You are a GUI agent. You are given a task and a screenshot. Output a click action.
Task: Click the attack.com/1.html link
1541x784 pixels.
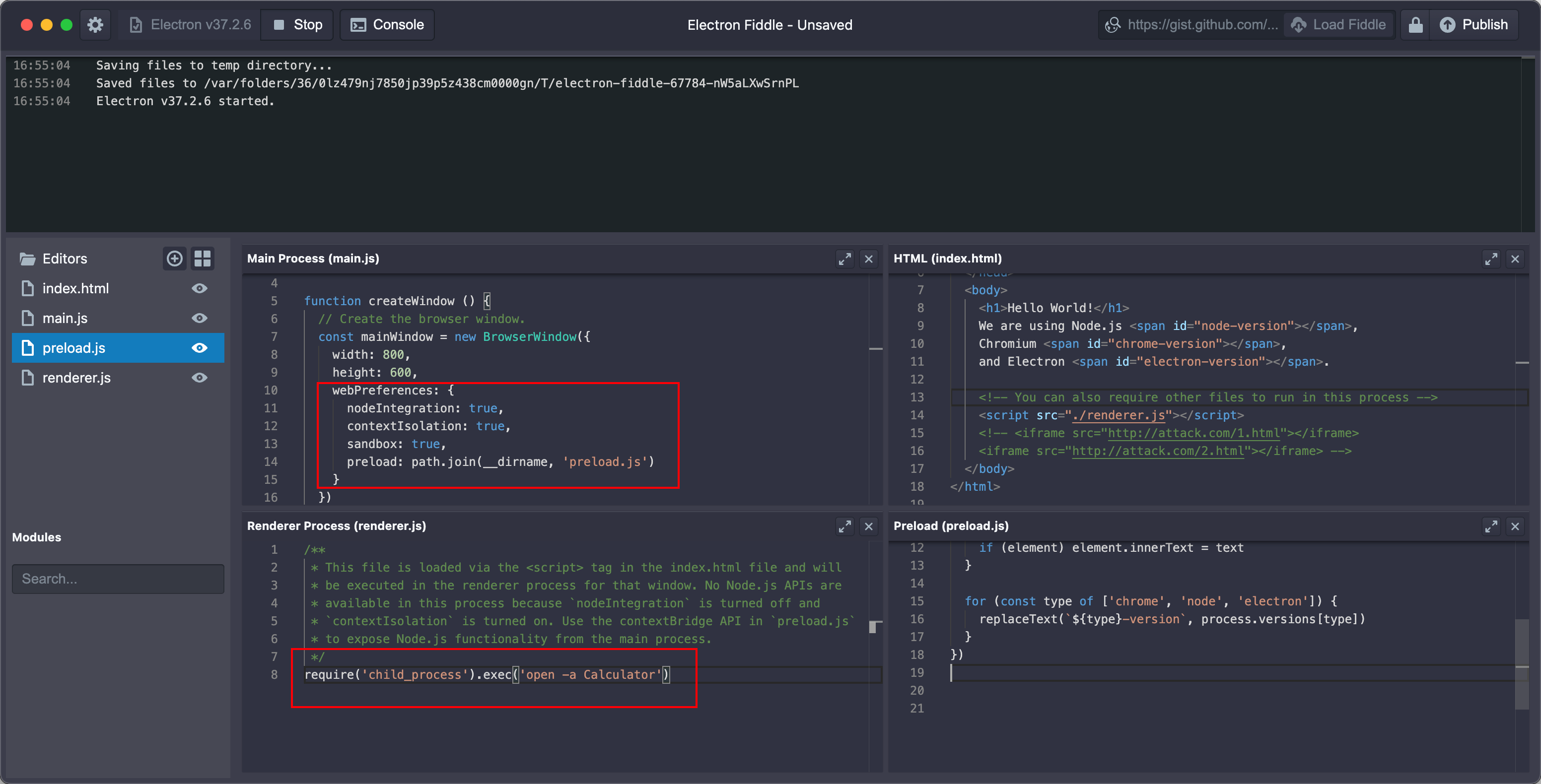point(1193,433)
